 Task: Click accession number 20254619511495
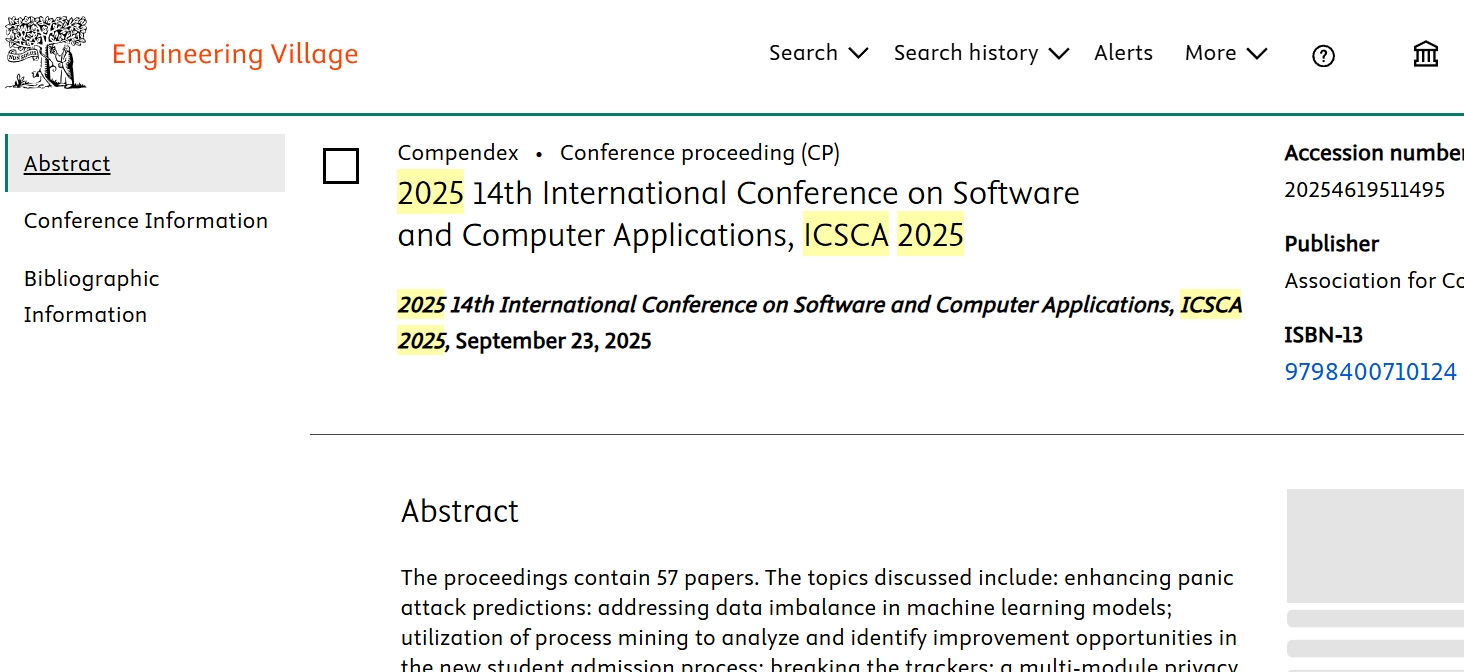click(1364, 190)
